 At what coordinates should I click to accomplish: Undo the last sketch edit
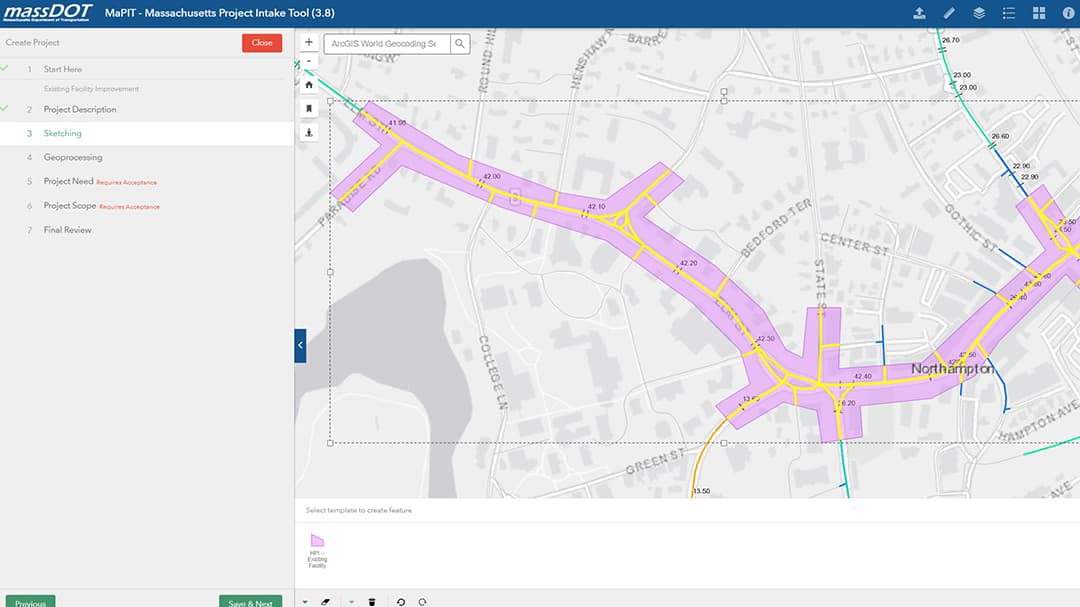coord(401,601)
